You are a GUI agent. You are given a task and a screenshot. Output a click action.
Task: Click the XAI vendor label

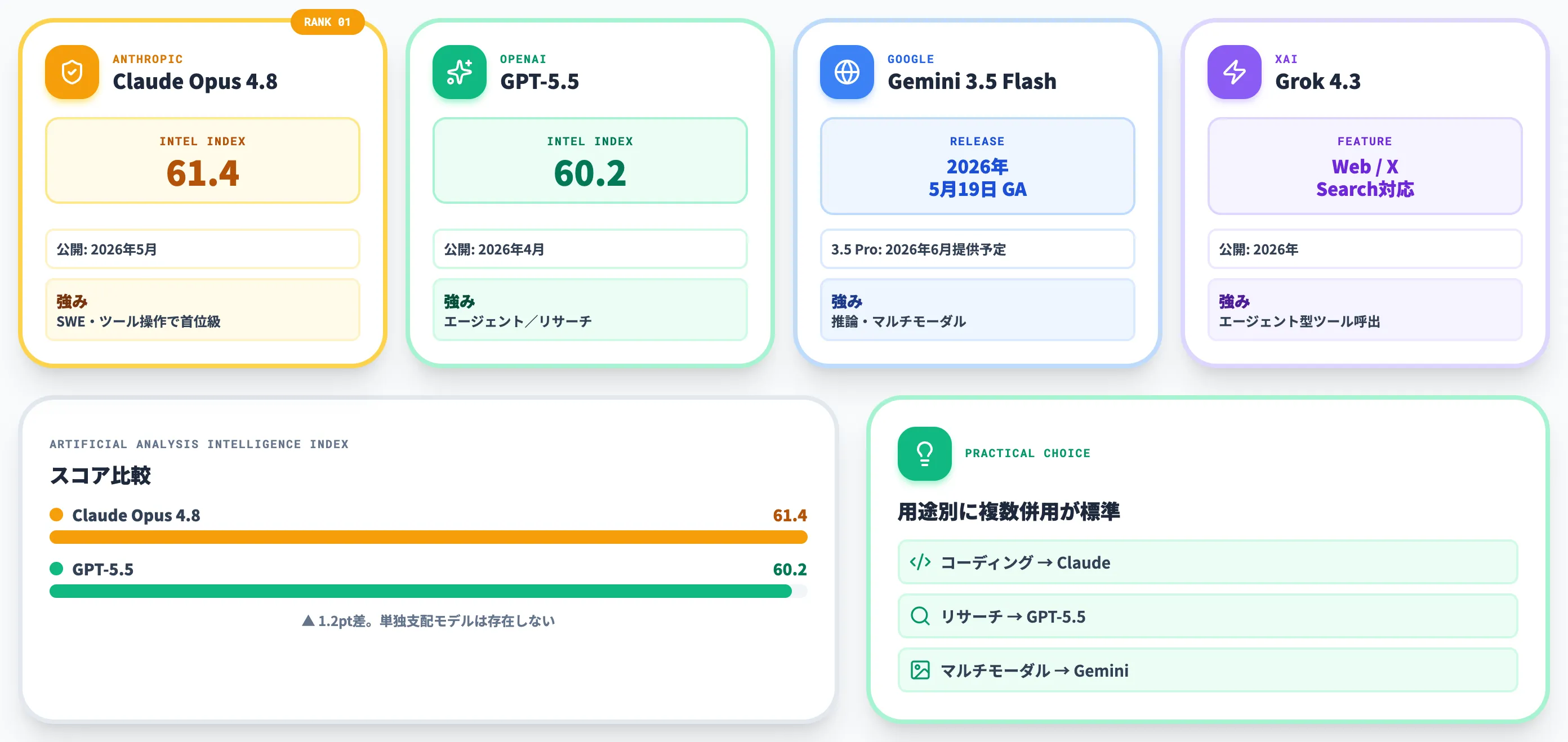[x=1286, y=59]
